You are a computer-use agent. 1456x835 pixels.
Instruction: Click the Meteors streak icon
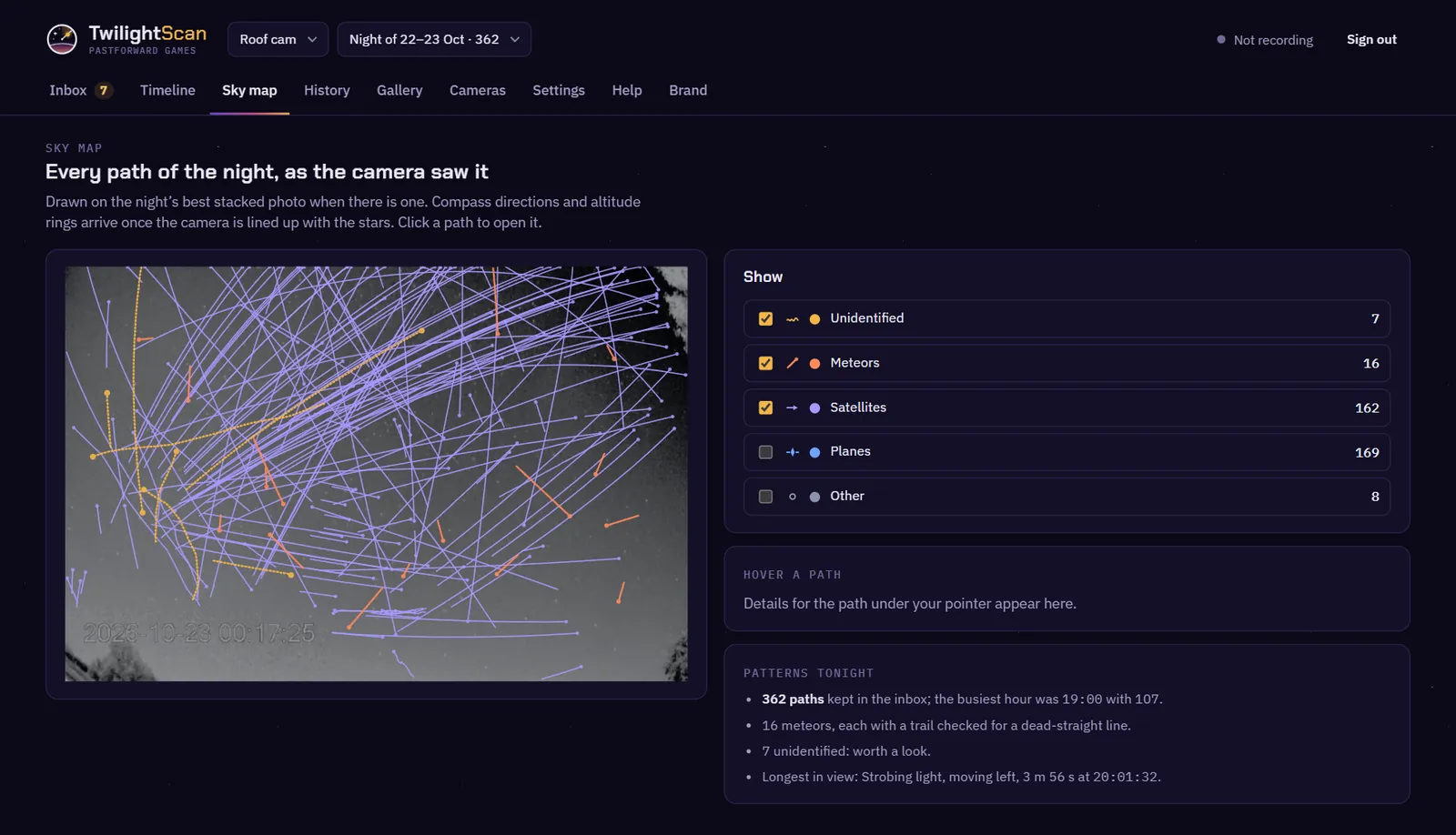pos(793,363)
